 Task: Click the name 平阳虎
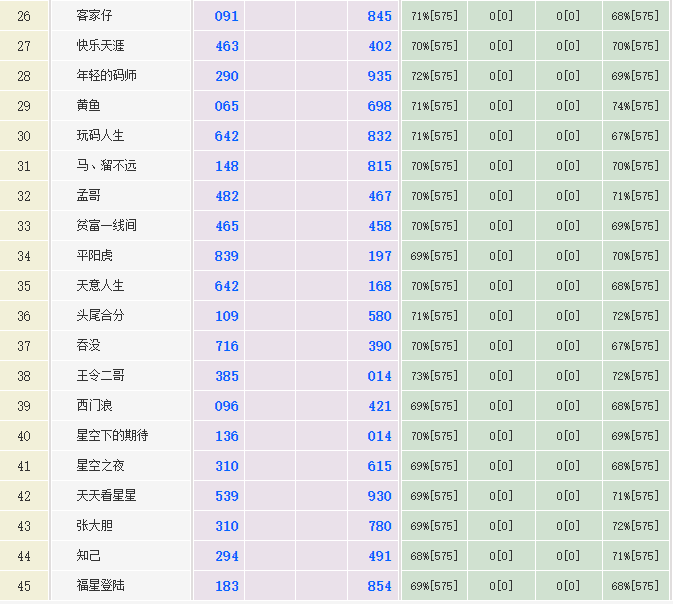95,256
